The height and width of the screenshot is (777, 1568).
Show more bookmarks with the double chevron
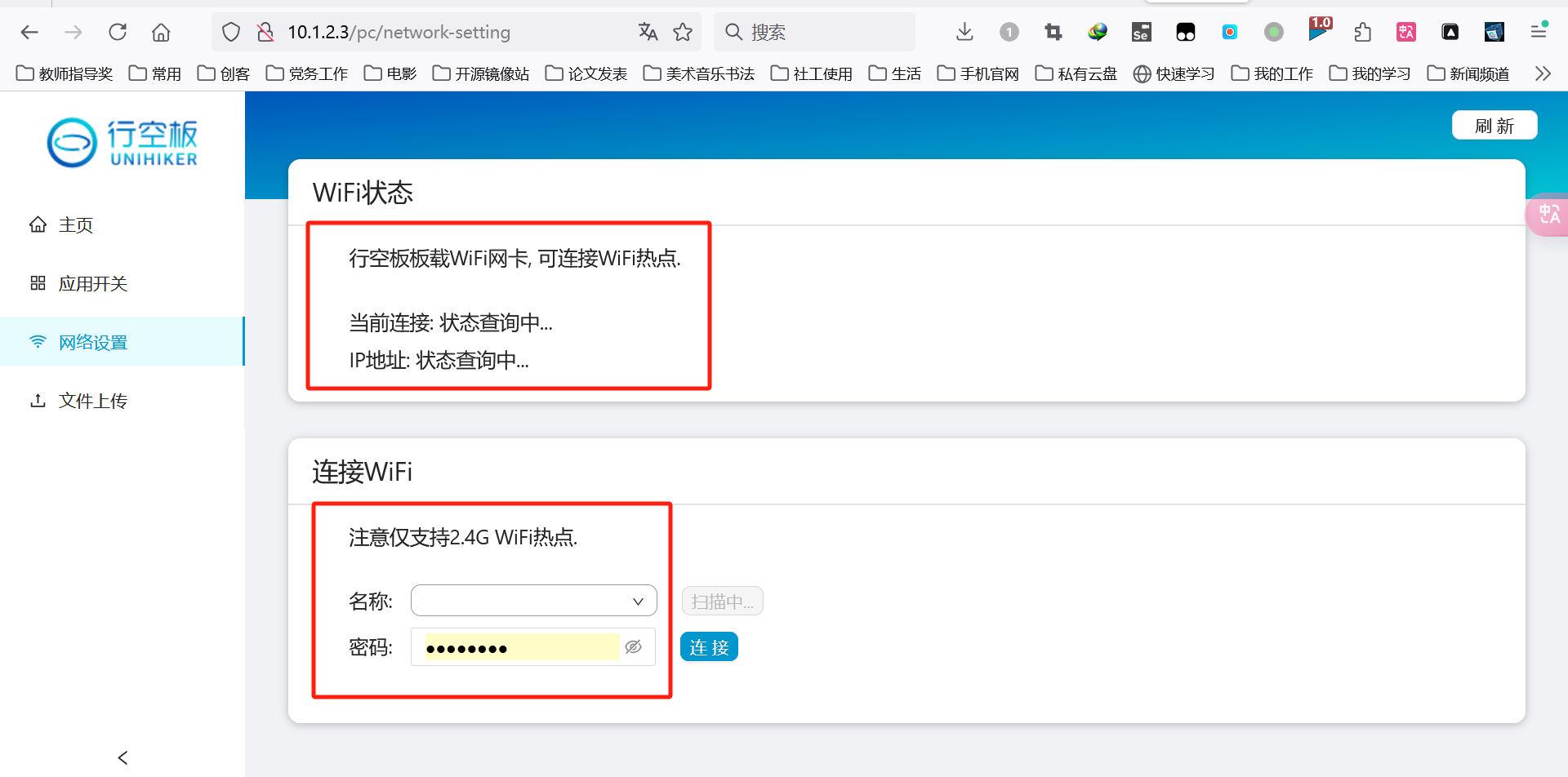point(1543,73)
